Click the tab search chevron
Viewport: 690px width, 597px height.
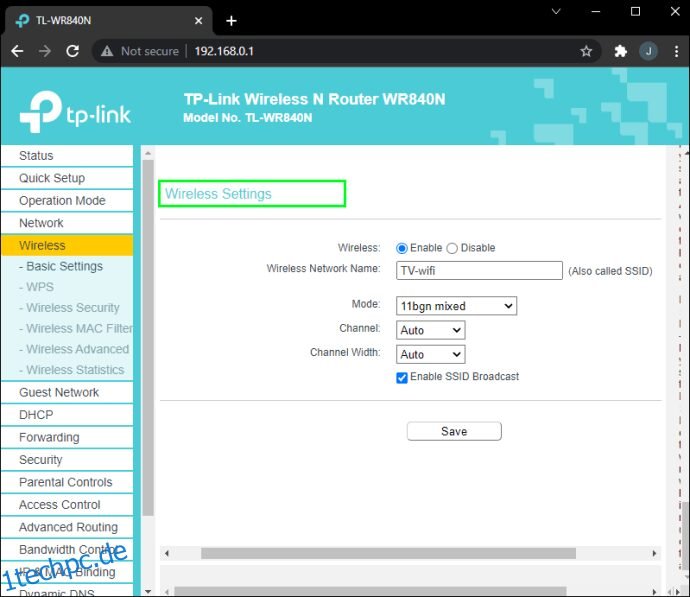point(556,11)
